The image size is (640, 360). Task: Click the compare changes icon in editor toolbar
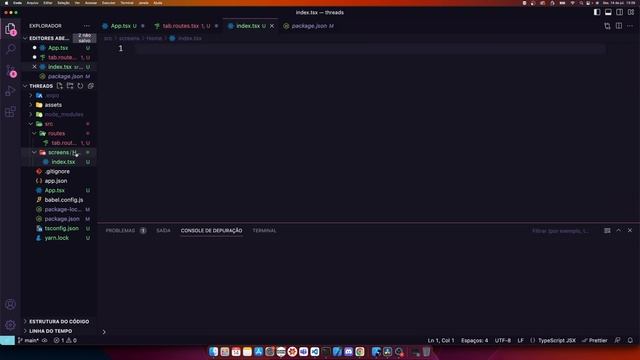(x=607, y=26)
